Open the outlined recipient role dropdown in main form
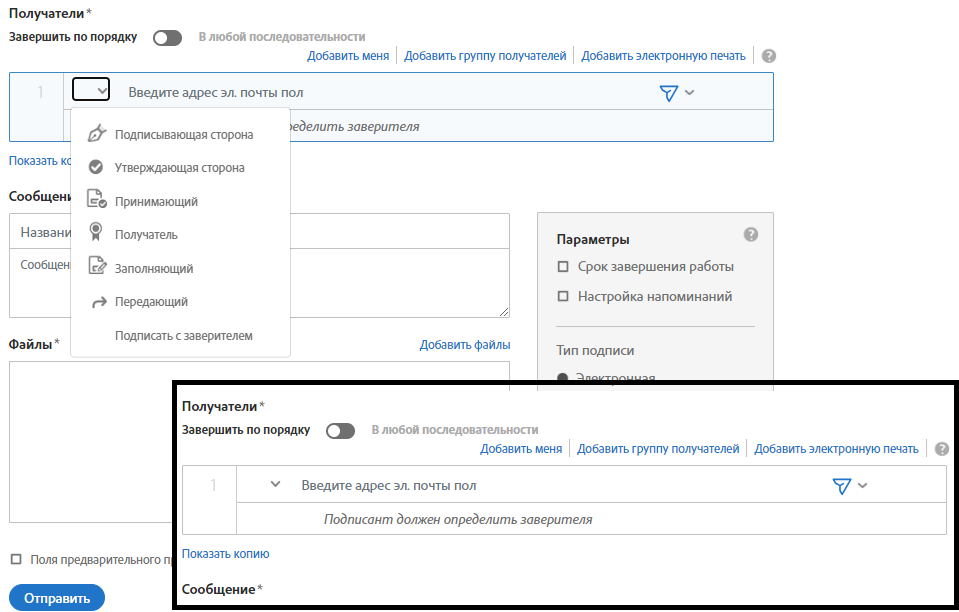This screenshot has height=612, width=959. [x=91, y=89]
